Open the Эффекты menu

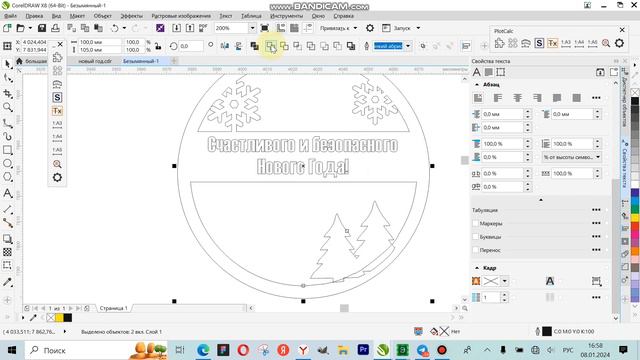(131, 16)
